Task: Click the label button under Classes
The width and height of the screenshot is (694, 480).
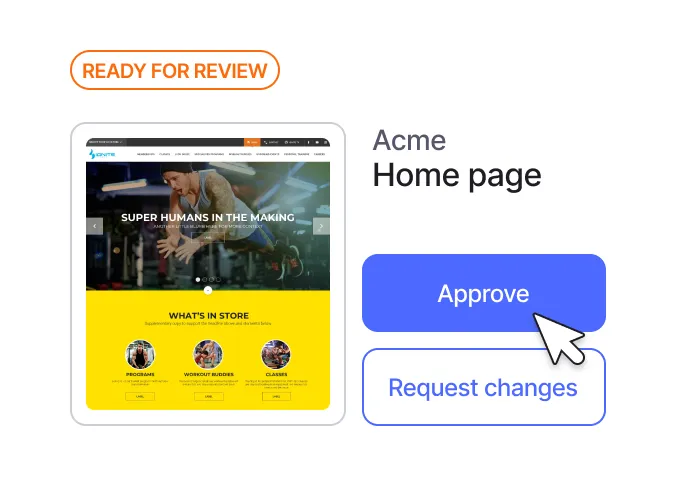Action: 276,396
